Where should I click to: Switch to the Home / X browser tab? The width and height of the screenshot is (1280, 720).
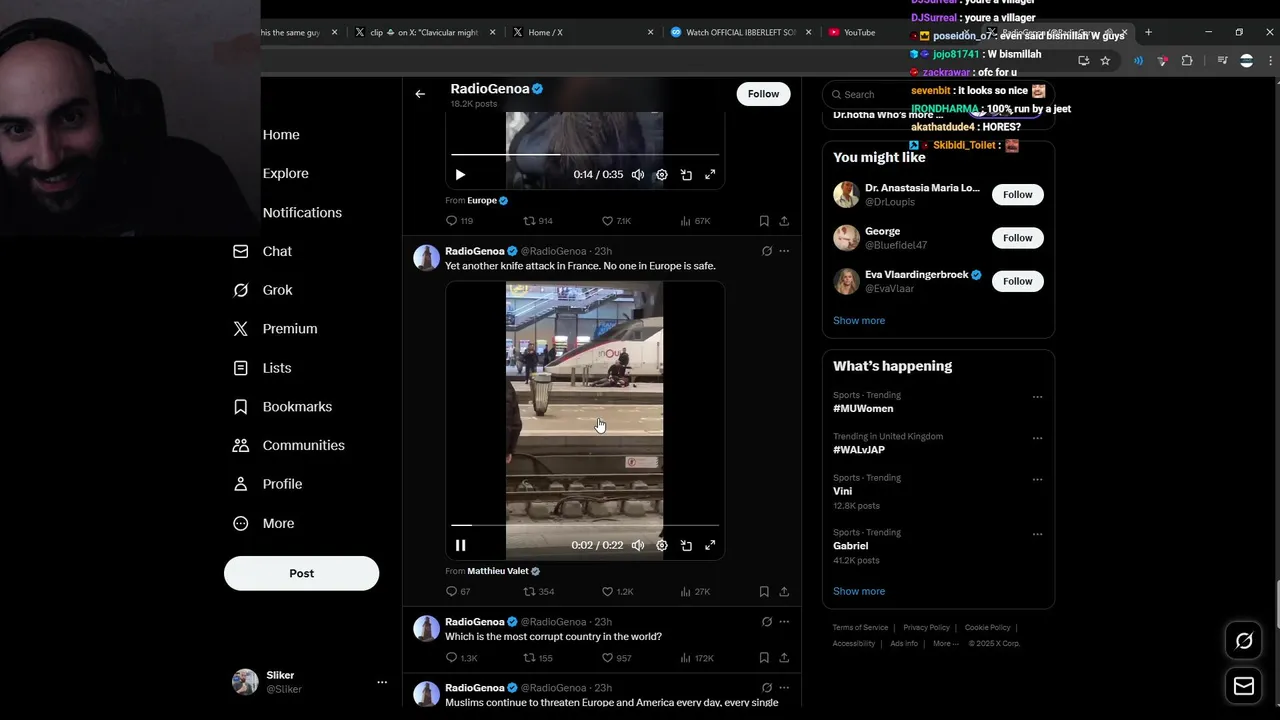tap(545, 32)
